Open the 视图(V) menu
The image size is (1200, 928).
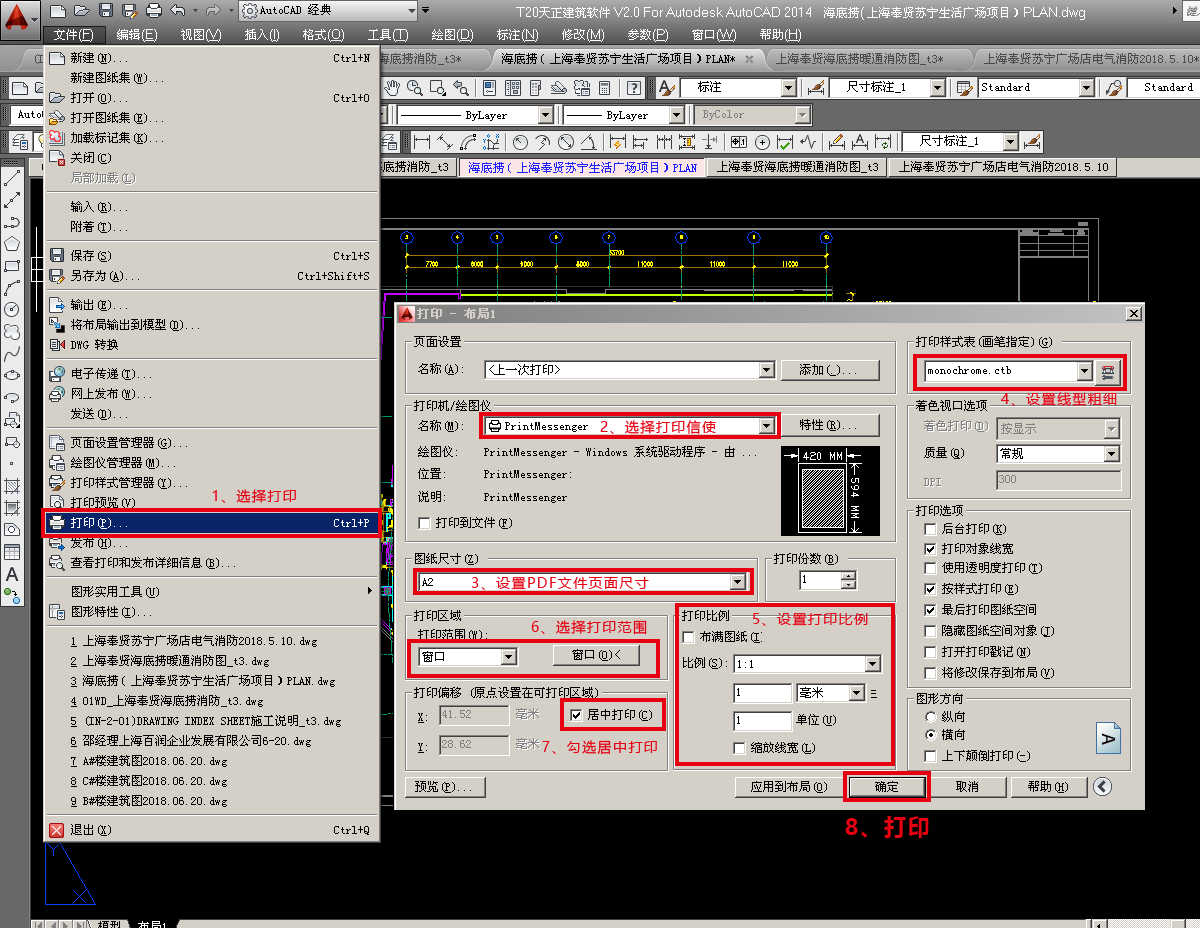(201, 35)
